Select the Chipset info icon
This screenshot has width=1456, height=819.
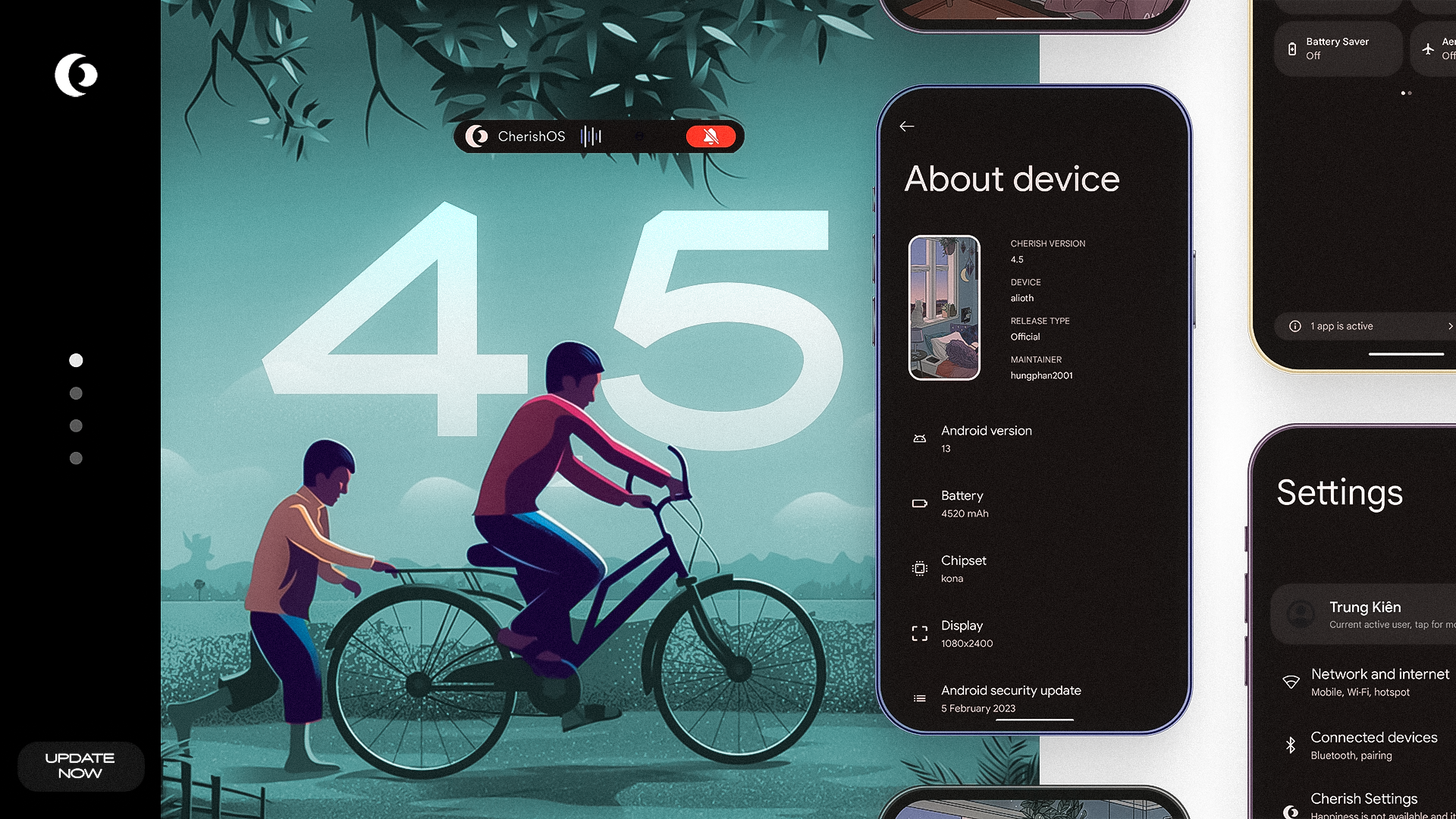(919, 568)
